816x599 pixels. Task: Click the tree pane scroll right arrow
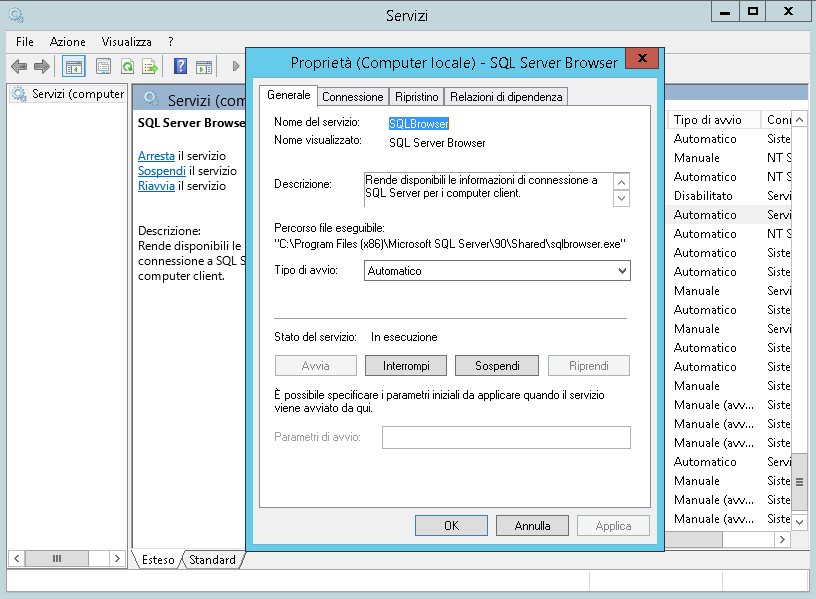click(x=118, y=558)
